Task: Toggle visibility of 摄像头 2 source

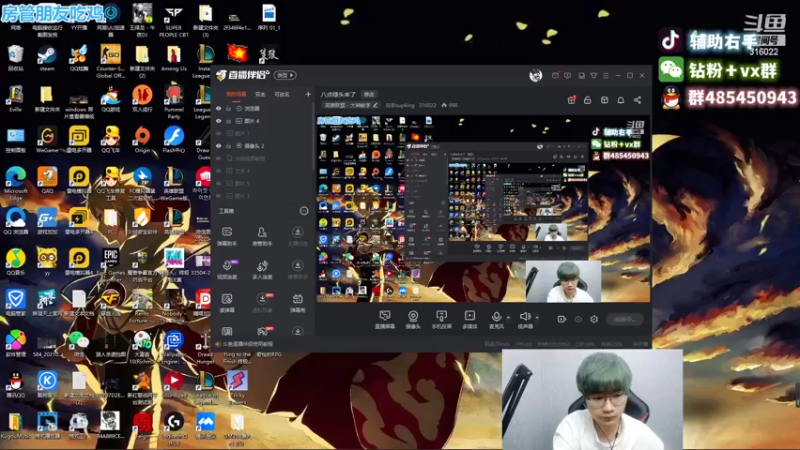Action: click(219, 146)
